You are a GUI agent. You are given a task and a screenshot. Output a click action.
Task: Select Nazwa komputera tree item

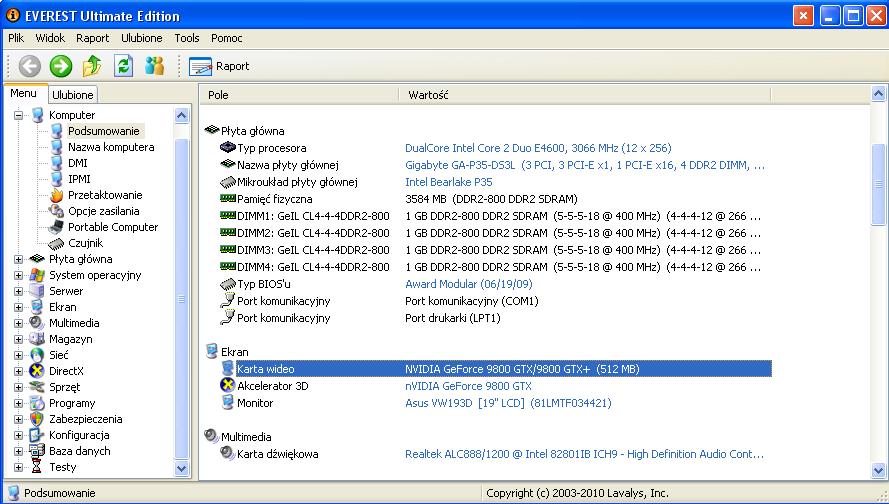coord(111,147)
